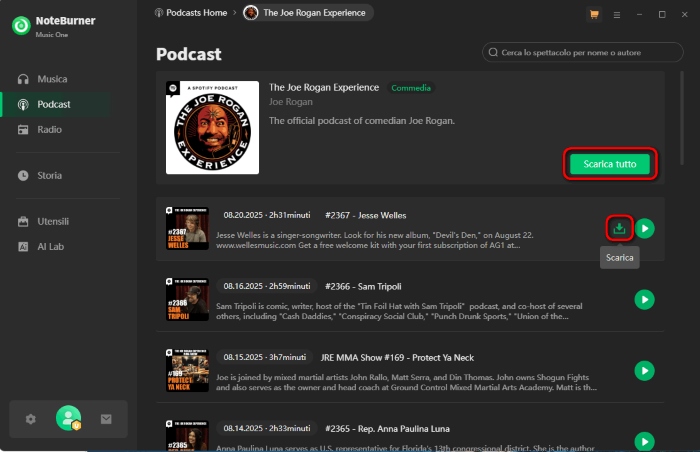This screenshot has height=452, width=700.
Task: Click title "#2365 - Rep. Anna Paulina Luna"
Action: click(x=388, y=428)
